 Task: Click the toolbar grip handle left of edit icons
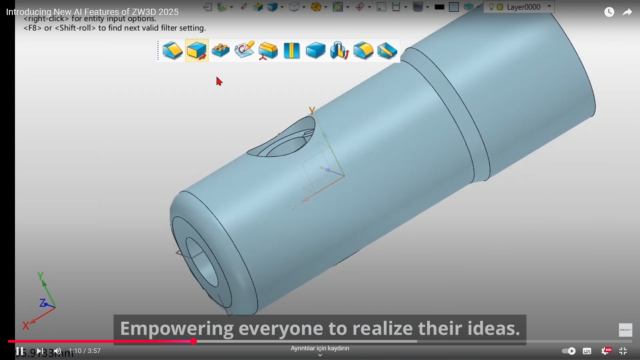158,51
